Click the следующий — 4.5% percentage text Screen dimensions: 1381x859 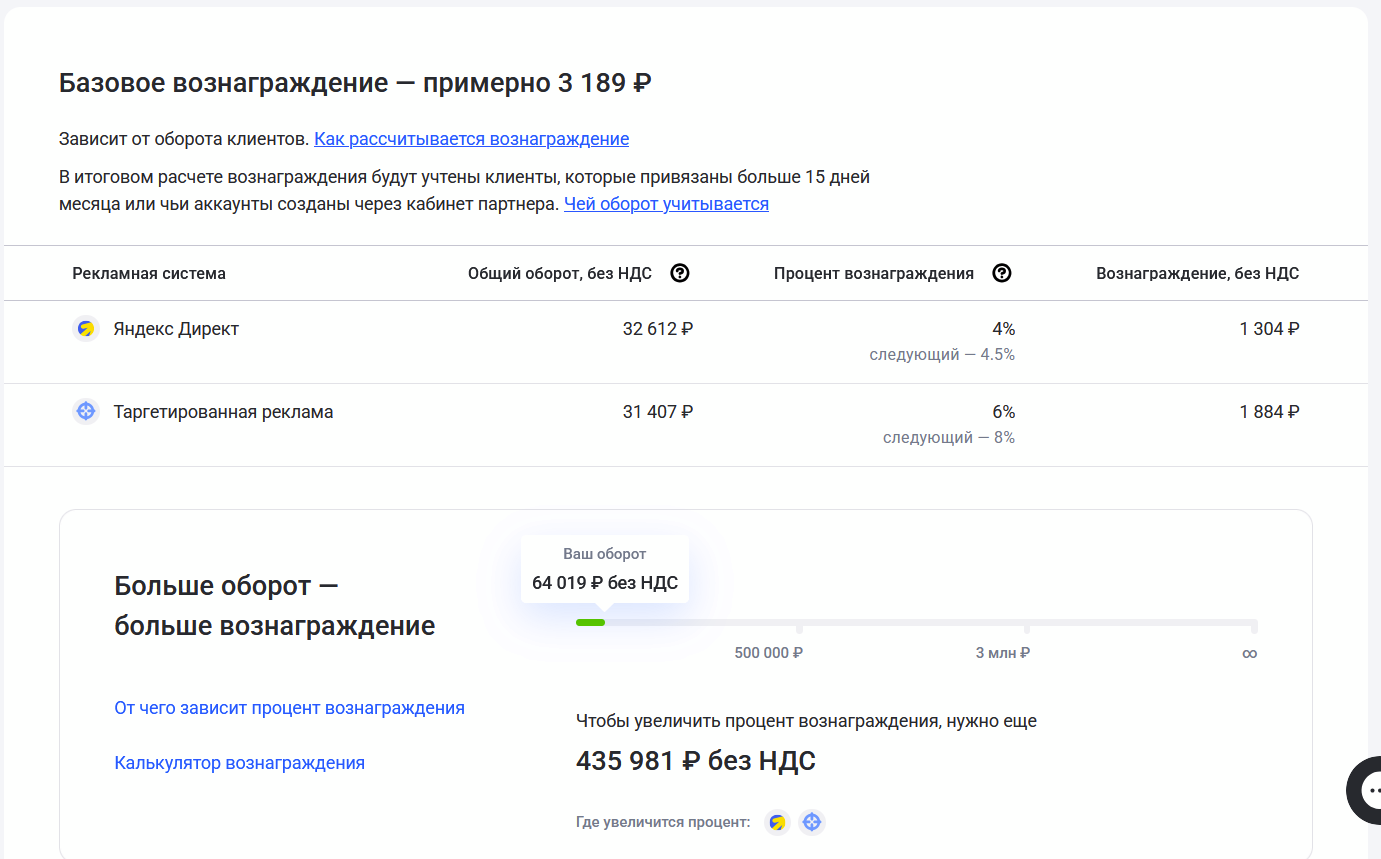pyautogui.click(x=942, y=354)
